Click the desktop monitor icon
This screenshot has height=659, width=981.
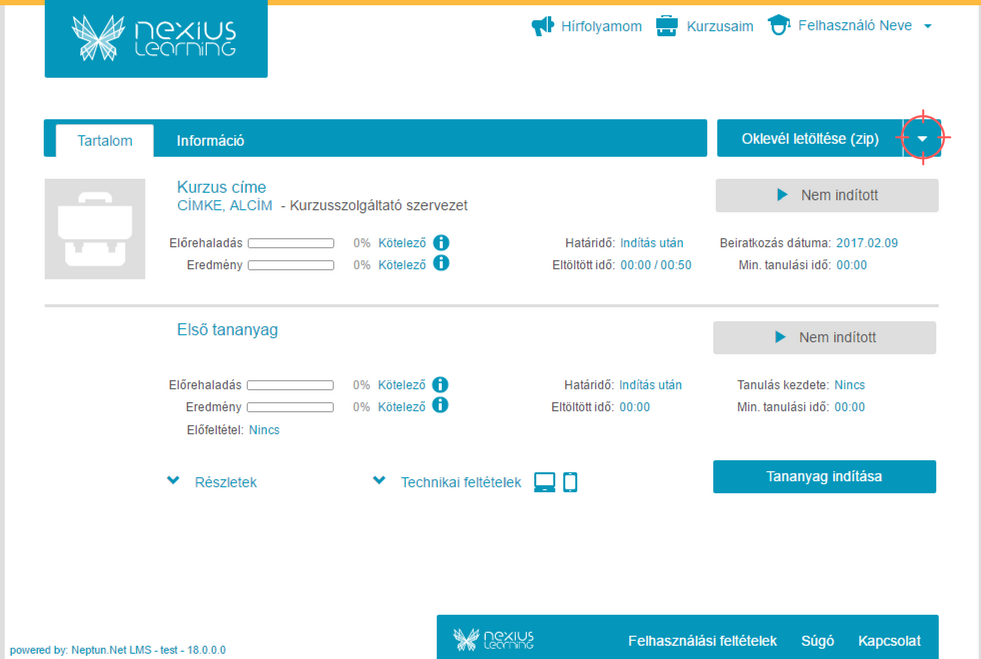click(x=545, y=482)
